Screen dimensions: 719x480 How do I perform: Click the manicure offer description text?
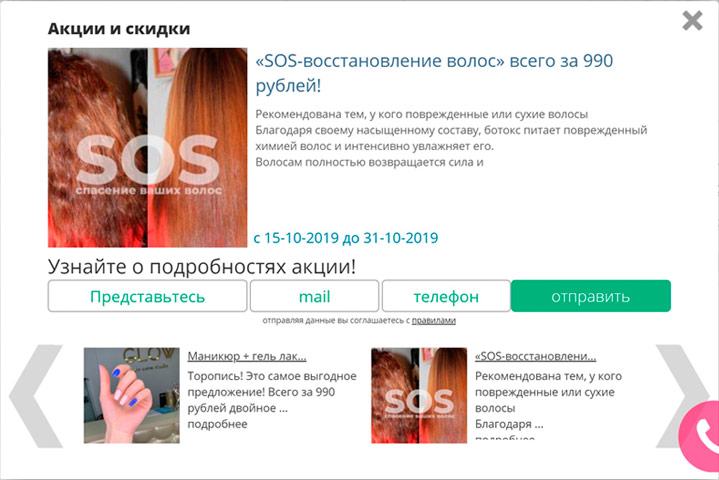click(x=272, y=392)
